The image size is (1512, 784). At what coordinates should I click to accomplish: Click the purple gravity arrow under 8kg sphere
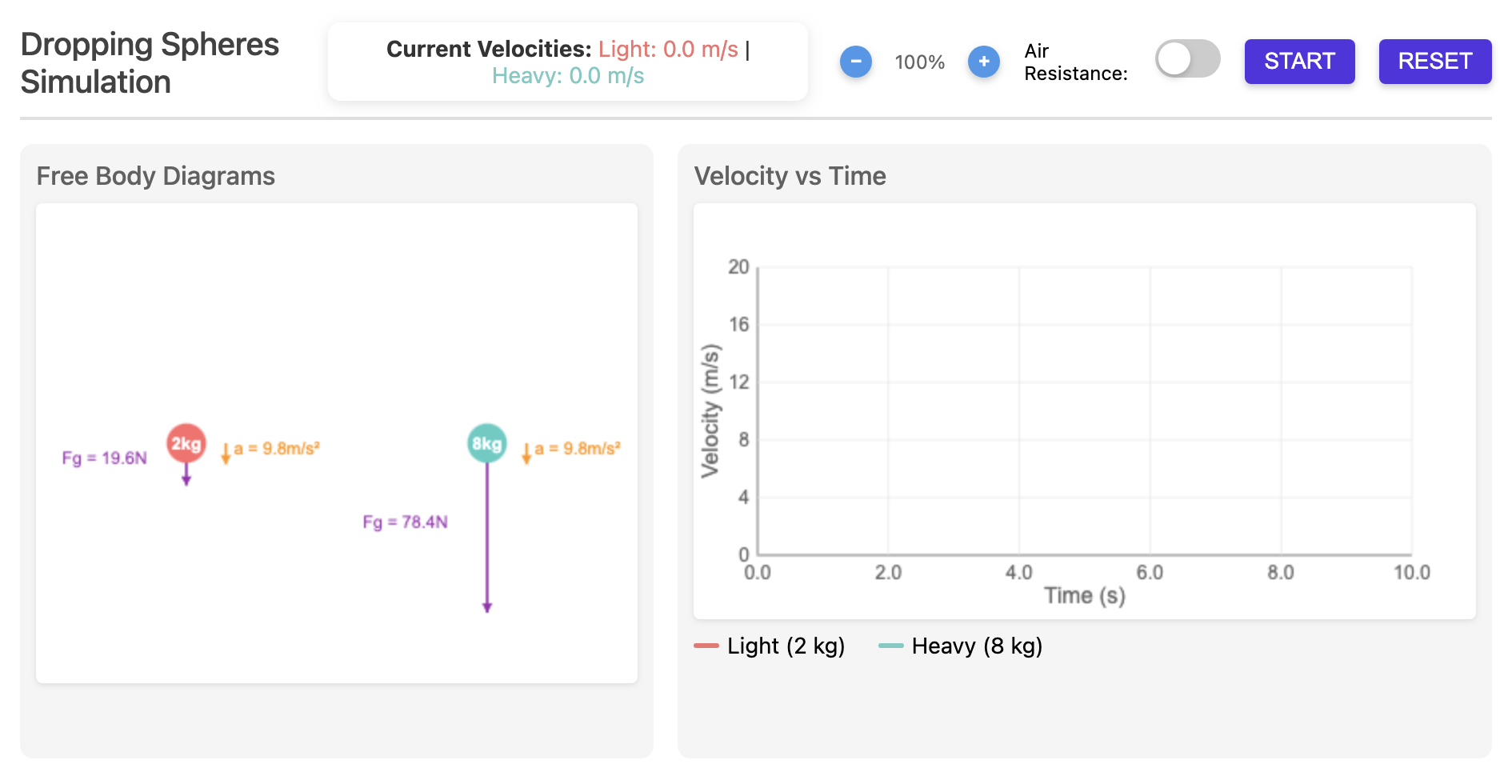486,544
